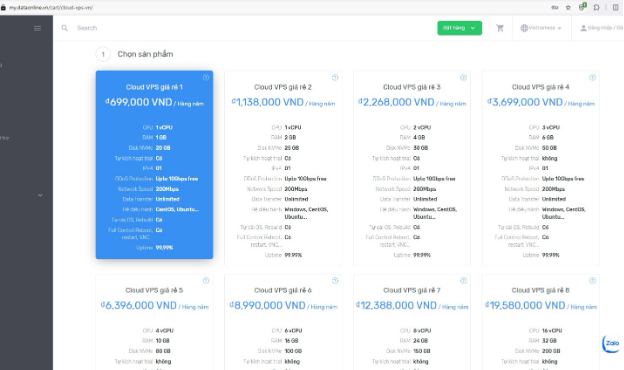Screen dimensions: 624x370
Task: Select the Cloud VPS giá rẻ 3 title
Action: [411, 87]
